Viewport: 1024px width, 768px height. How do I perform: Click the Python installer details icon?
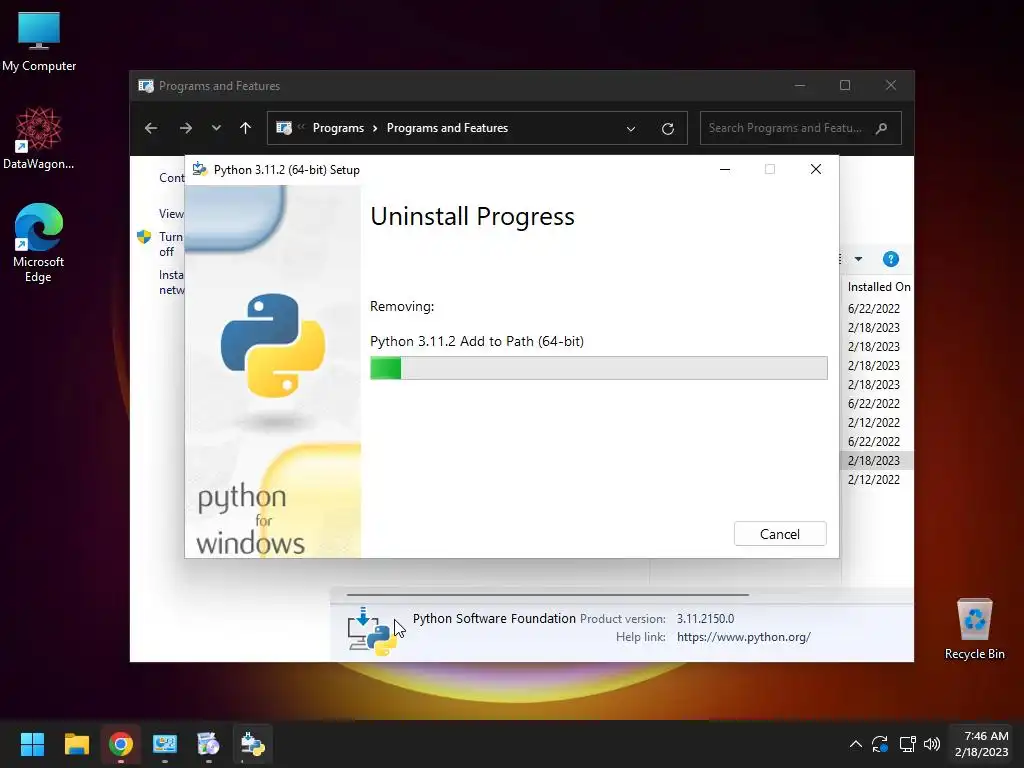pos(372,632)
